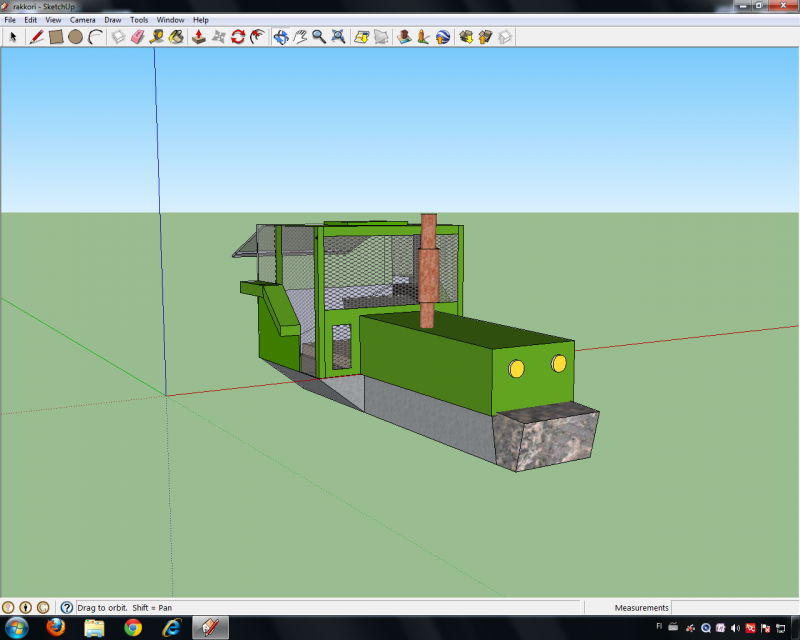
Task: Open the File menu
Action: tap(10, 20)
